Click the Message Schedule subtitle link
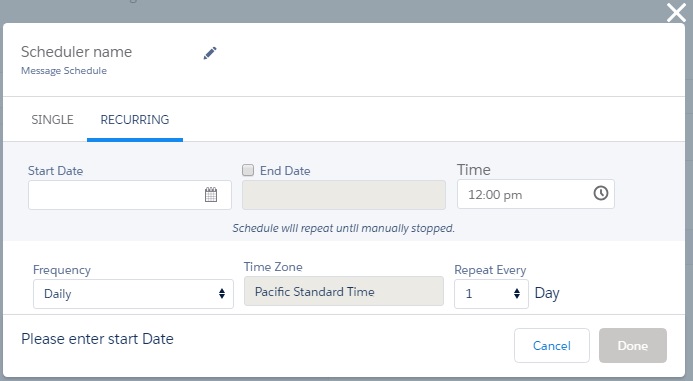693x381 pixels. pyautogui.click(x=64, y=71)
